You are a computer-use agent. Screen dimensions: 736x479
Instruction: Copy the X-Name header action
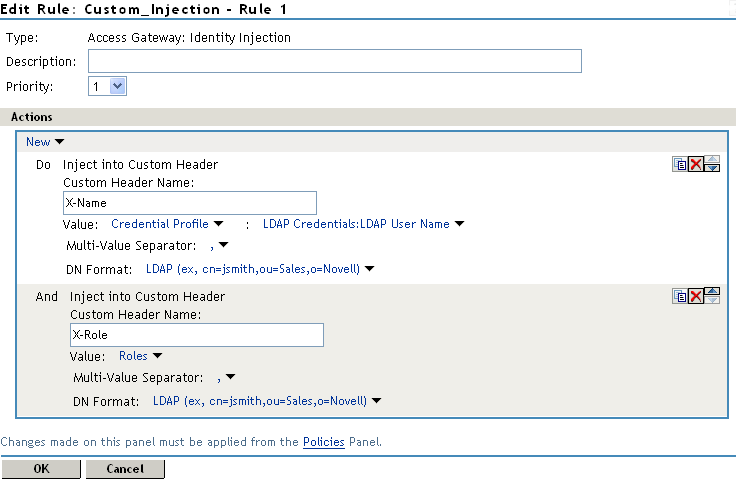(680, 164)
